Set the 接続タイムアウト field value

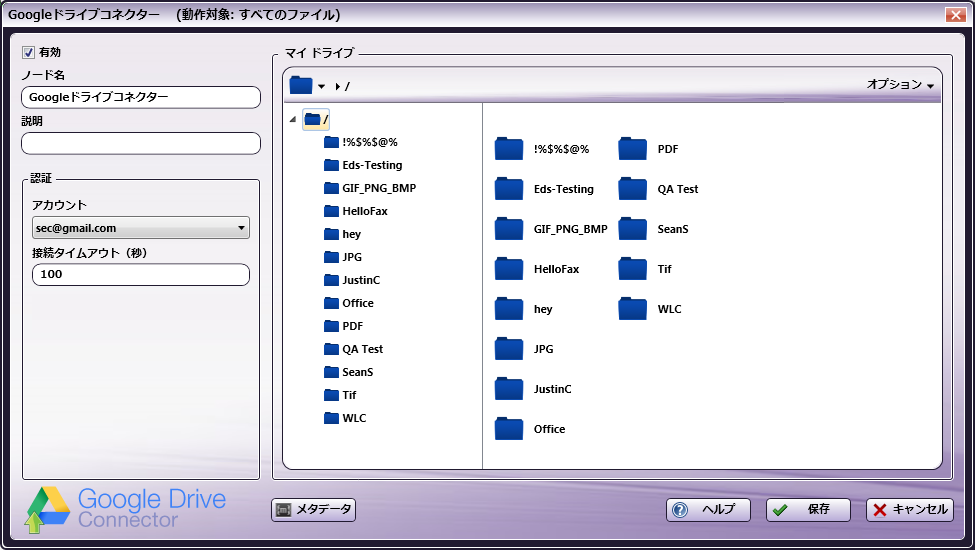tap(141, 274)
